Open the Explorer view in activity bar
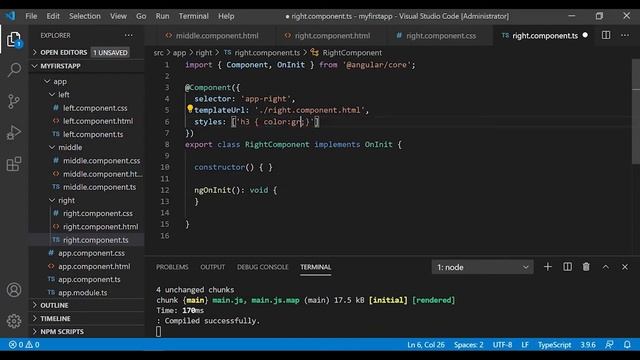The height and width of the screenshot is (360, 640). 14,39
